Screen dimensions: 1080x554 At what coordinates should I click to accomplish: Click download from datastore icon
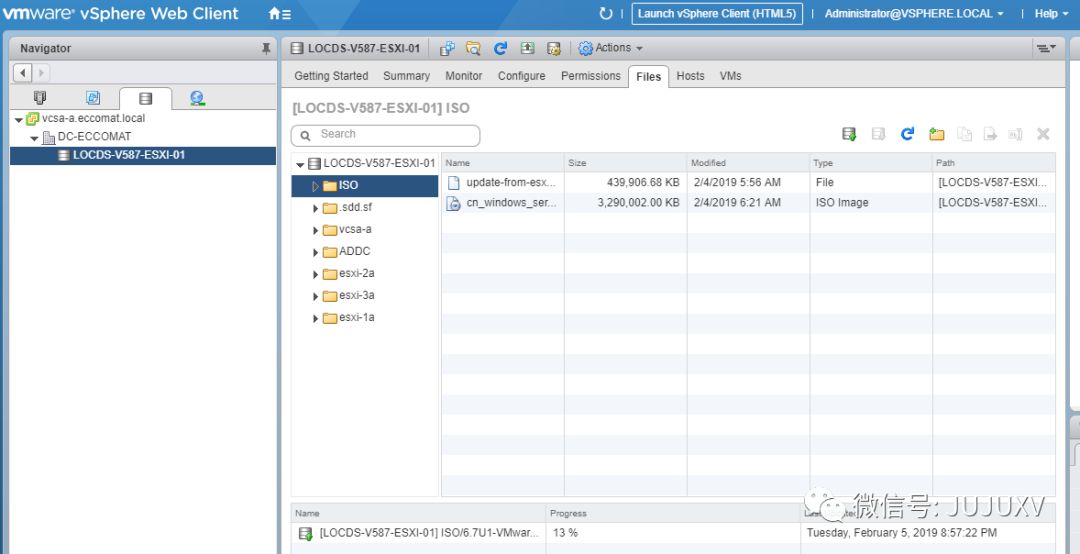tap(878, 134)
